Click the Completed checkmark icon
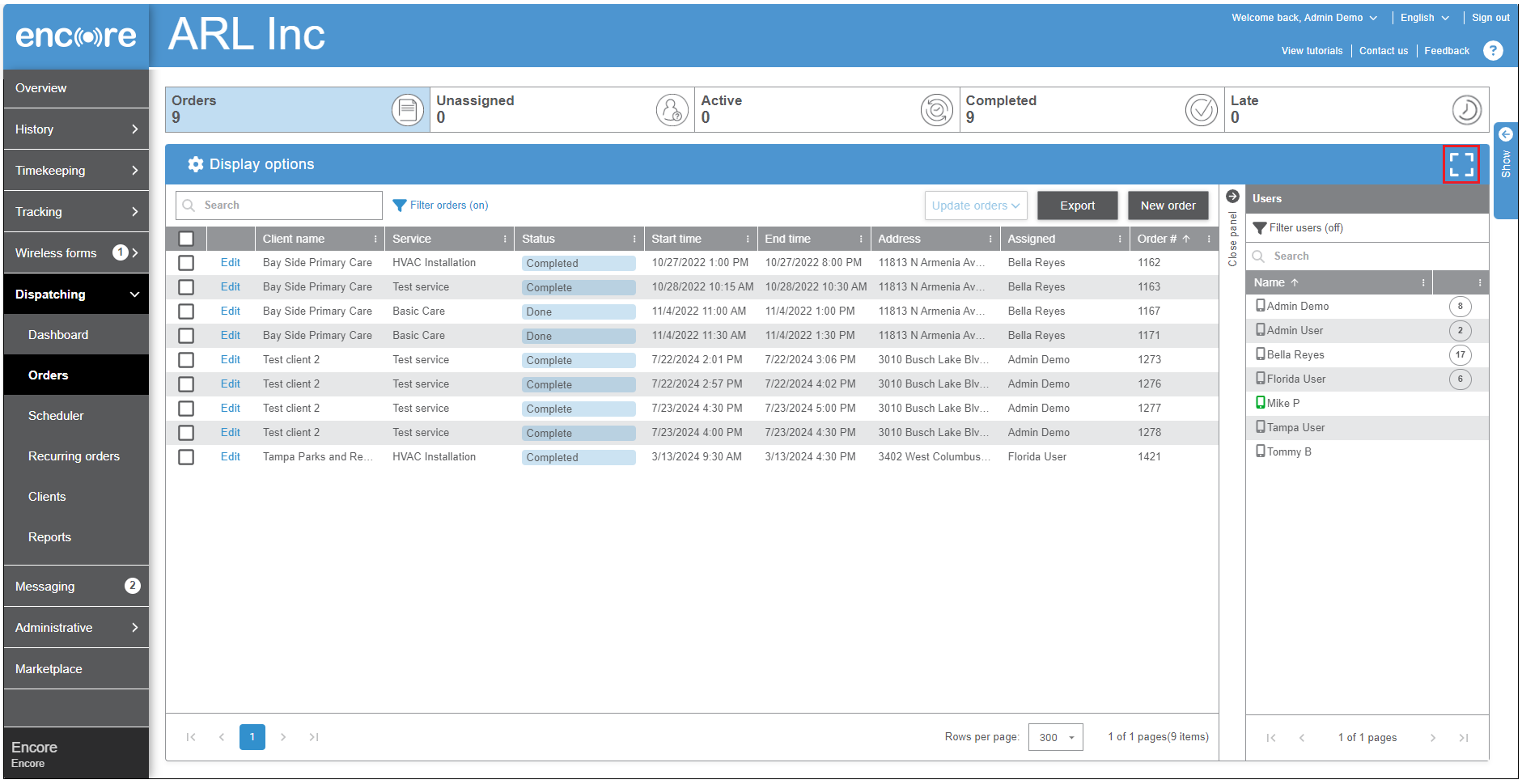Screen dimensions: 1522x784 (1202, 109)
